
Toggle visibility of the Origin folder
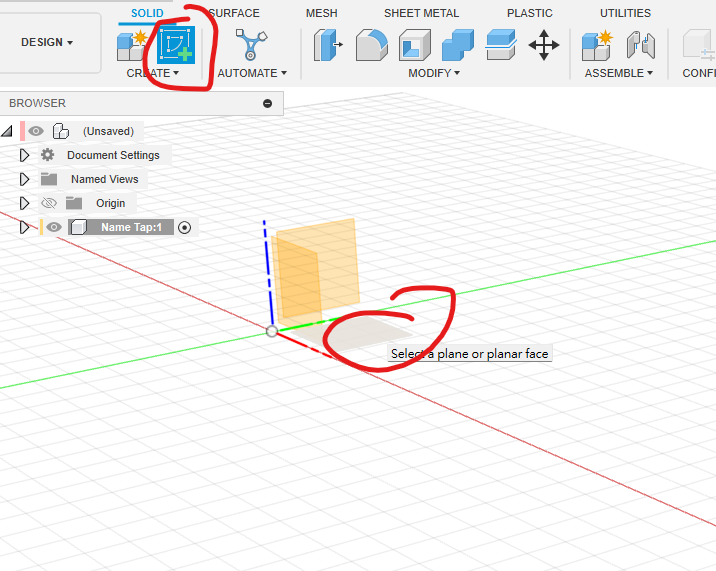[49, 203]
